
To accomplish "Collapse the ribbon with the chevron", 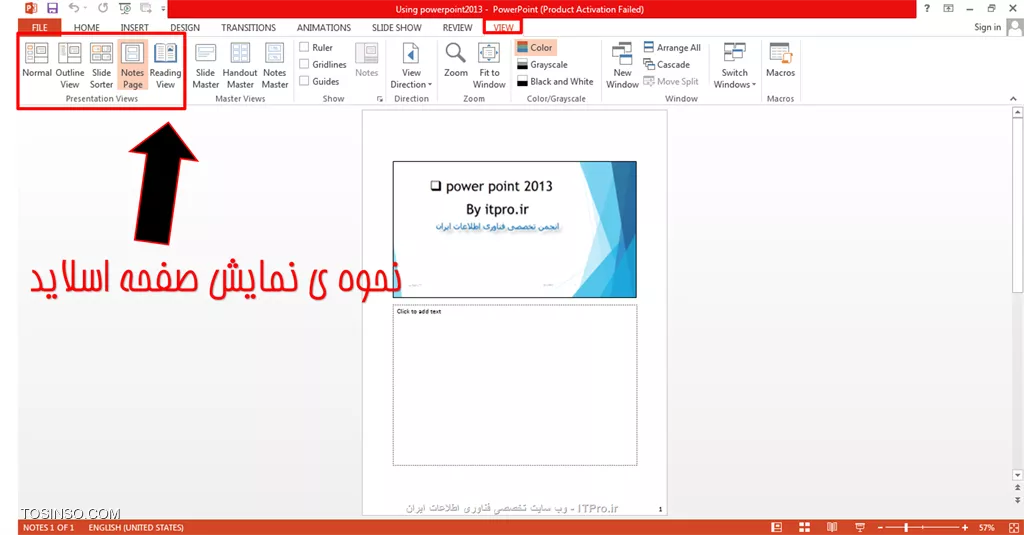I will point(1013,99).
